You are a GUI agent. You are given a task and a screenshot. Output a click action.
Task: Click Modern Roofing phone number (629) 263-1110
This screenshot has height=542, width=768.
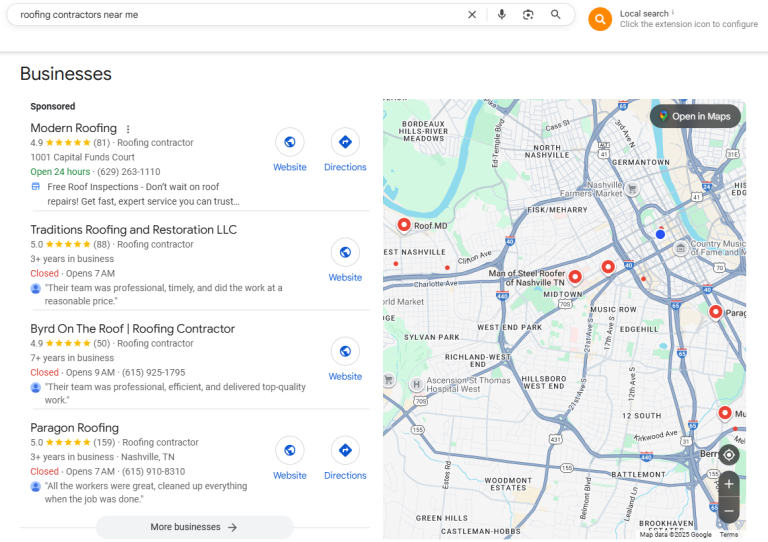point(128,172)
